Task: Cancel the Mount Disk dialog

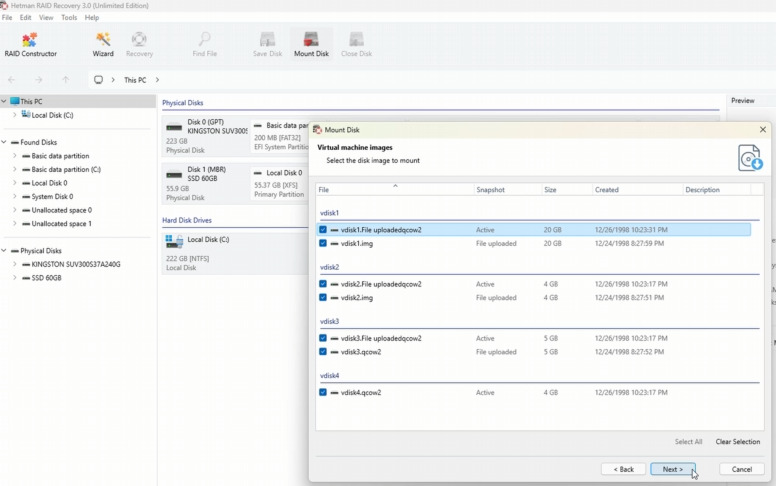Action: (741, 469)
